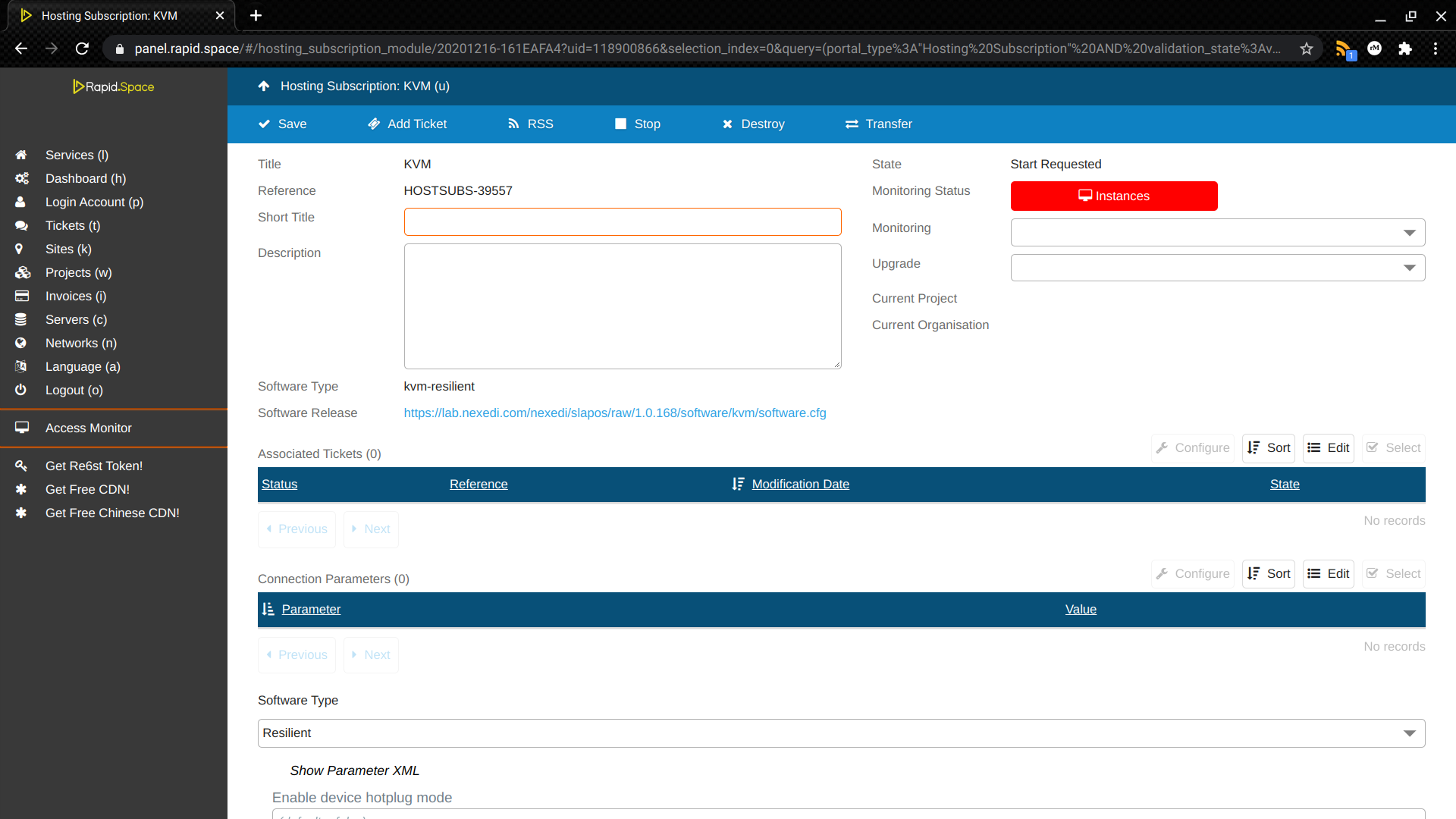Image resolution: width=1456 pixels, height=819 pixels.
Task: Open Networks (n) from the sidebar
Action: 81,343
